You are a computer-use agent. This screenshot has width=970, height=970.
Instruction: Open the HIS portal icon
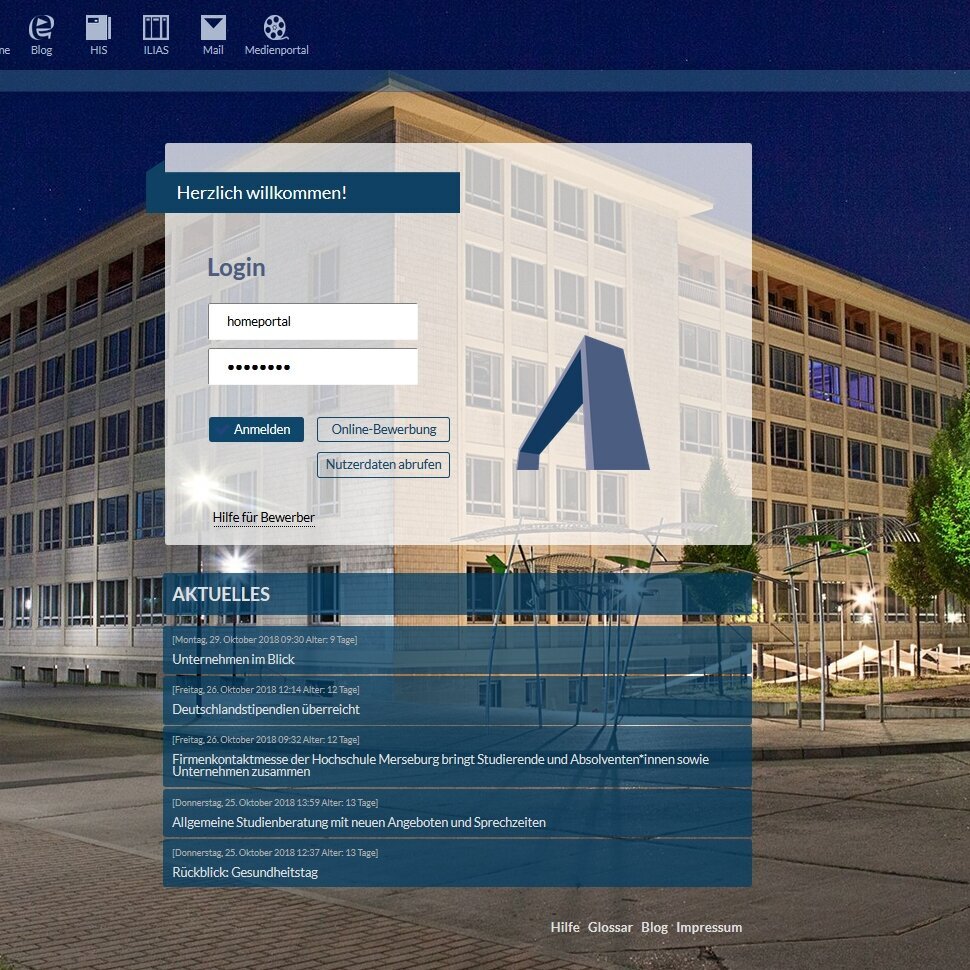coord(98,29)
